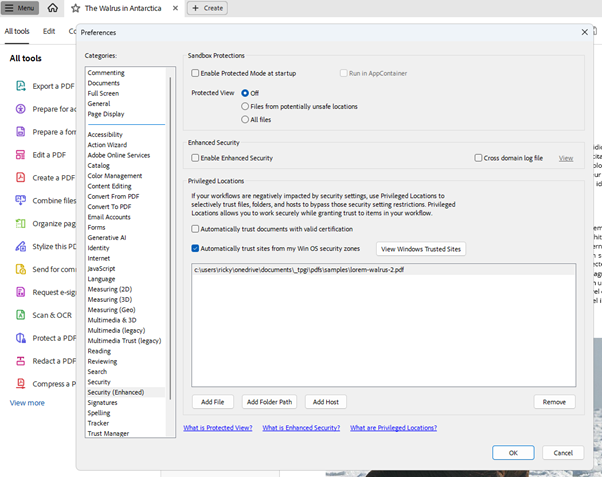Select Files from potentially unsafe locations
602x477 pixels.
tap(245, 106)
